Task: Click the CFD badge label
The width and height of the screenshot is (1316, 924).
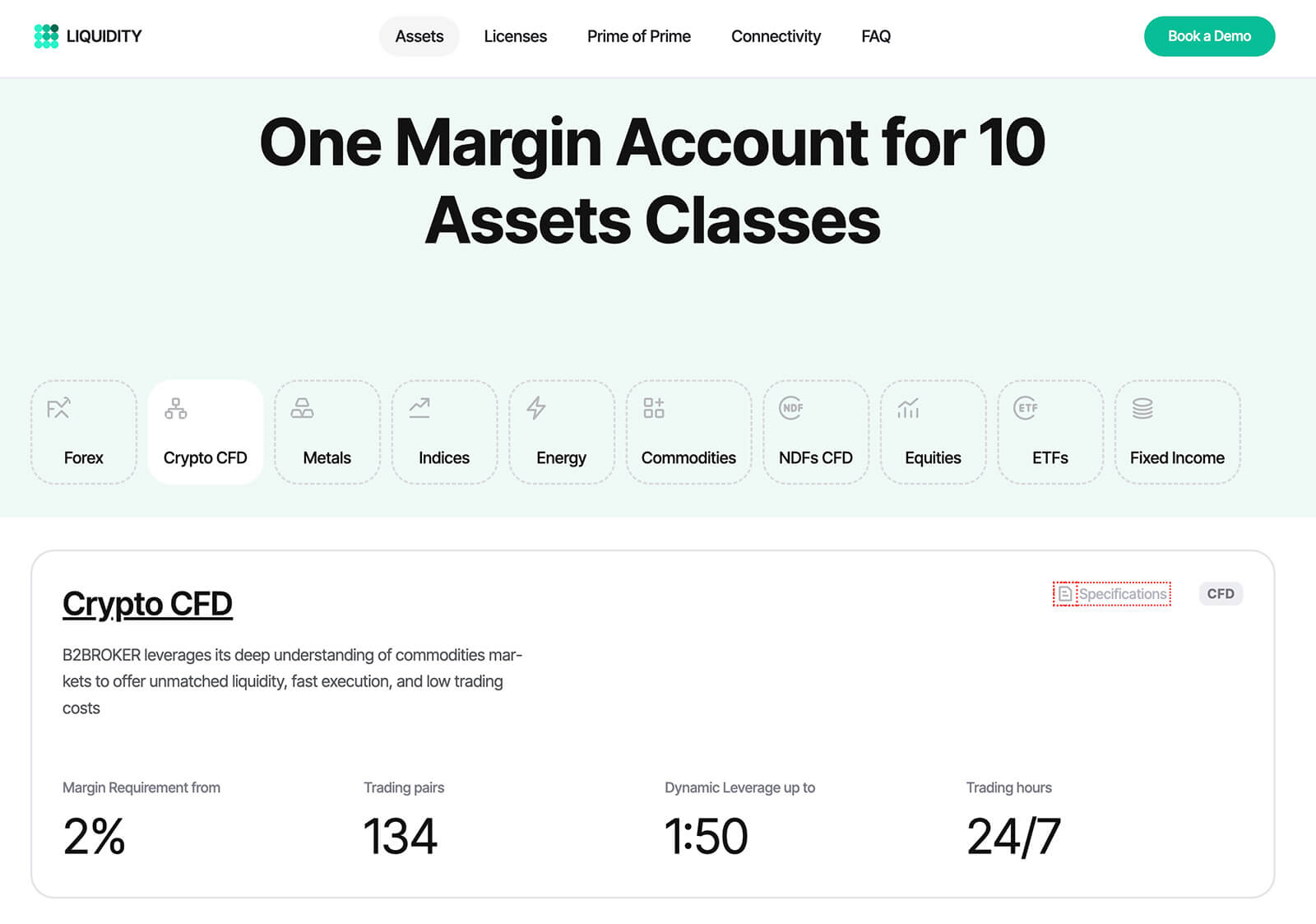Action: click(x=1221, y=594)
